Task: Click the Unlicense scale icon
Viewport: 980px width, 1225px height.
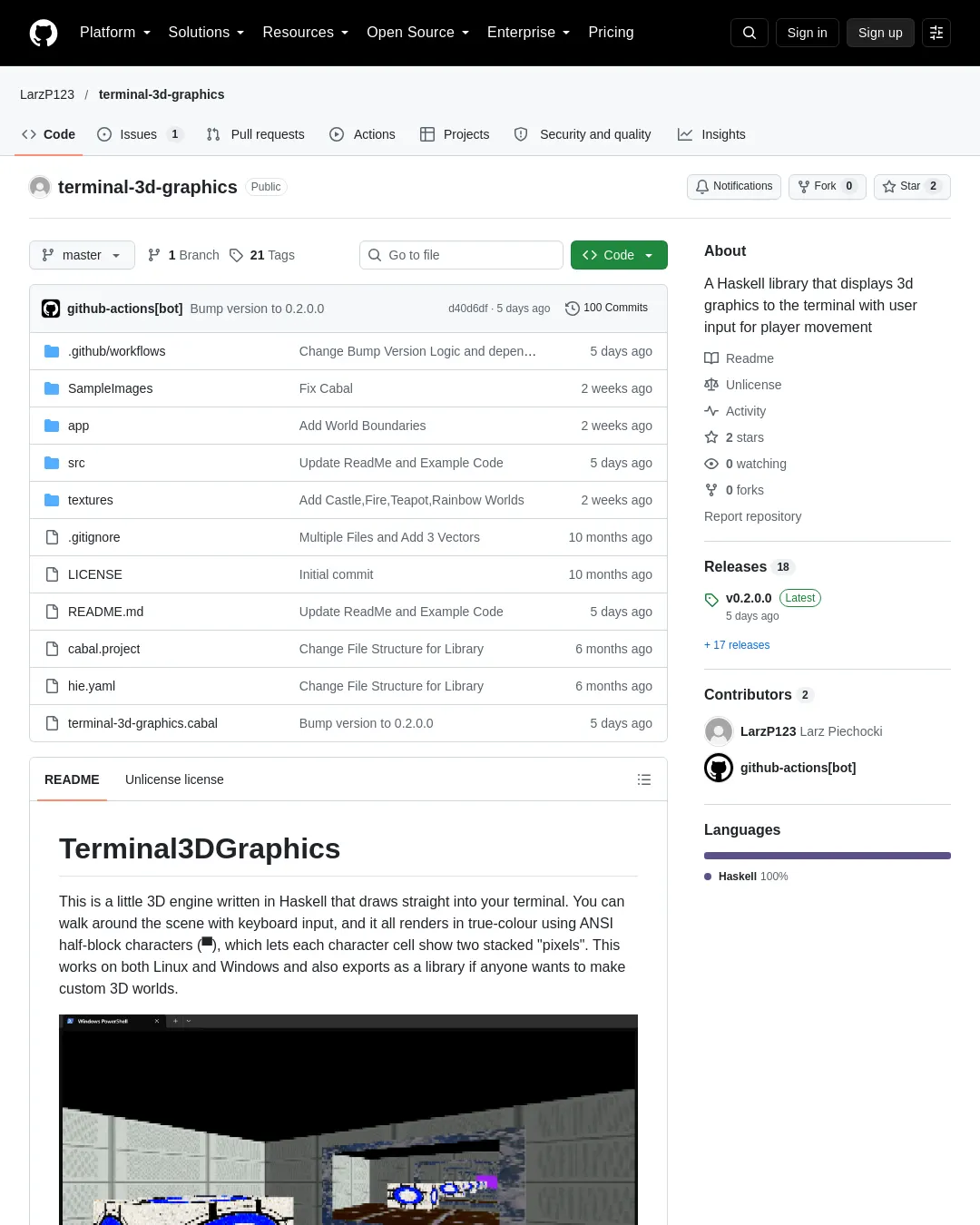Action: click(x=711, y=385)
